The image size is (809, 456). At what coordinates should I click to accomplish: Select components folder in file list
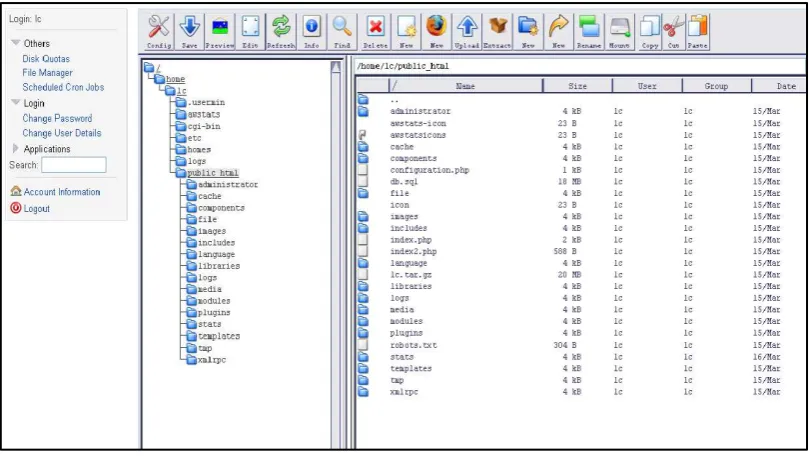(413, 158)
